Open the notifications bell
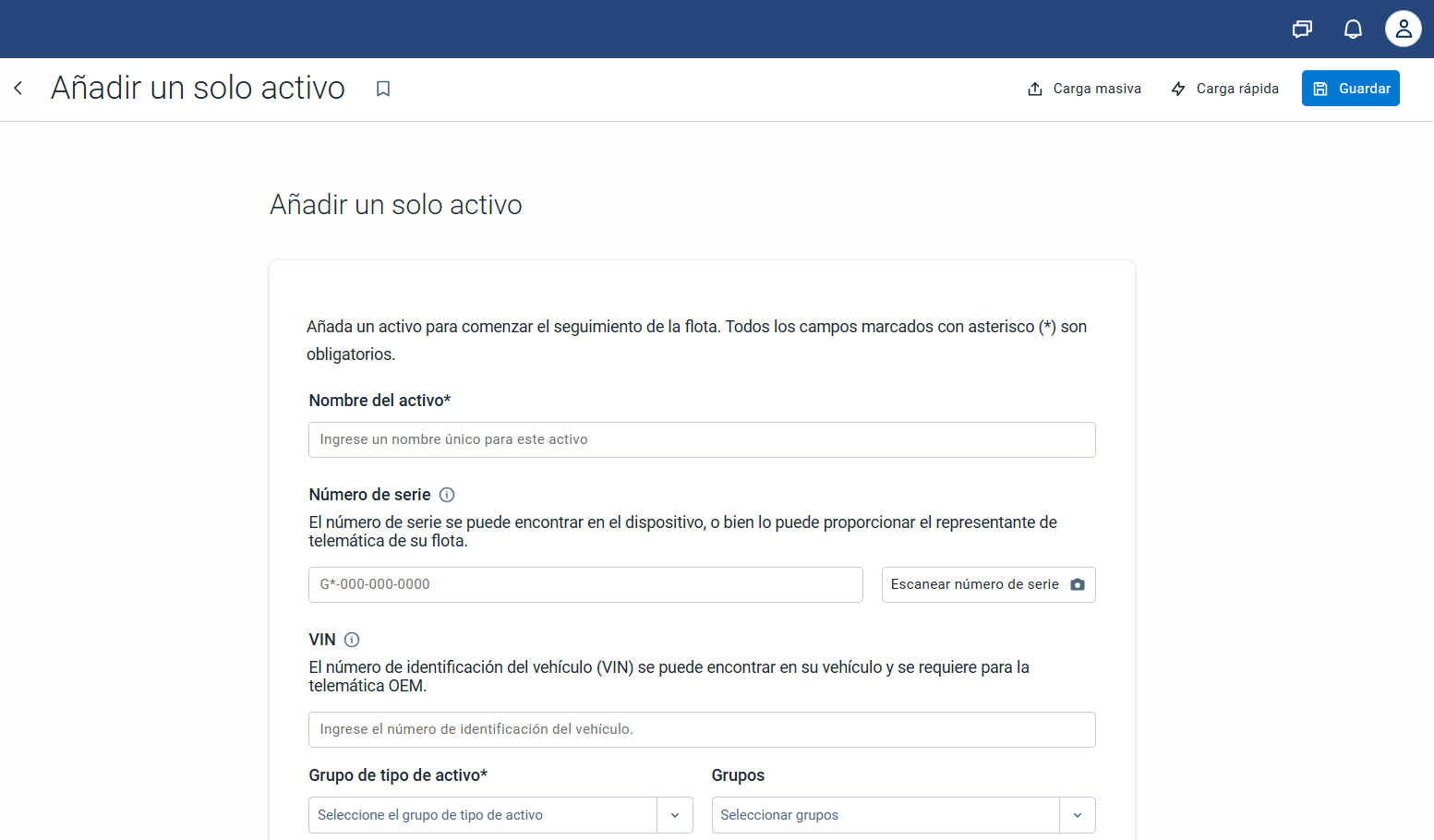The width and height of the screenshot is (1434, 840). tap(1353, 30)
